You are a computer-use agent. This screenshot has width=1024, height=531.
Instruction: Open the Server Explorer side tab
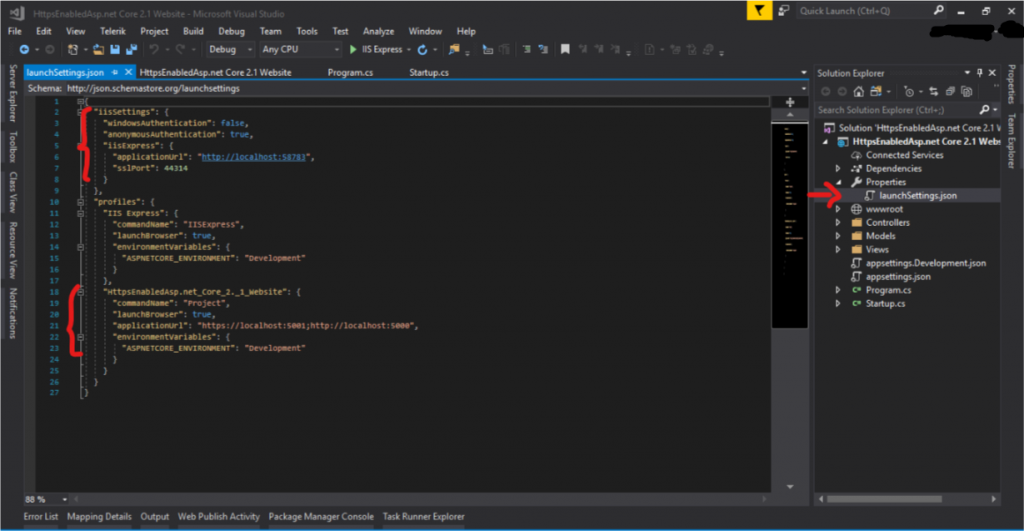click(12, 93)
